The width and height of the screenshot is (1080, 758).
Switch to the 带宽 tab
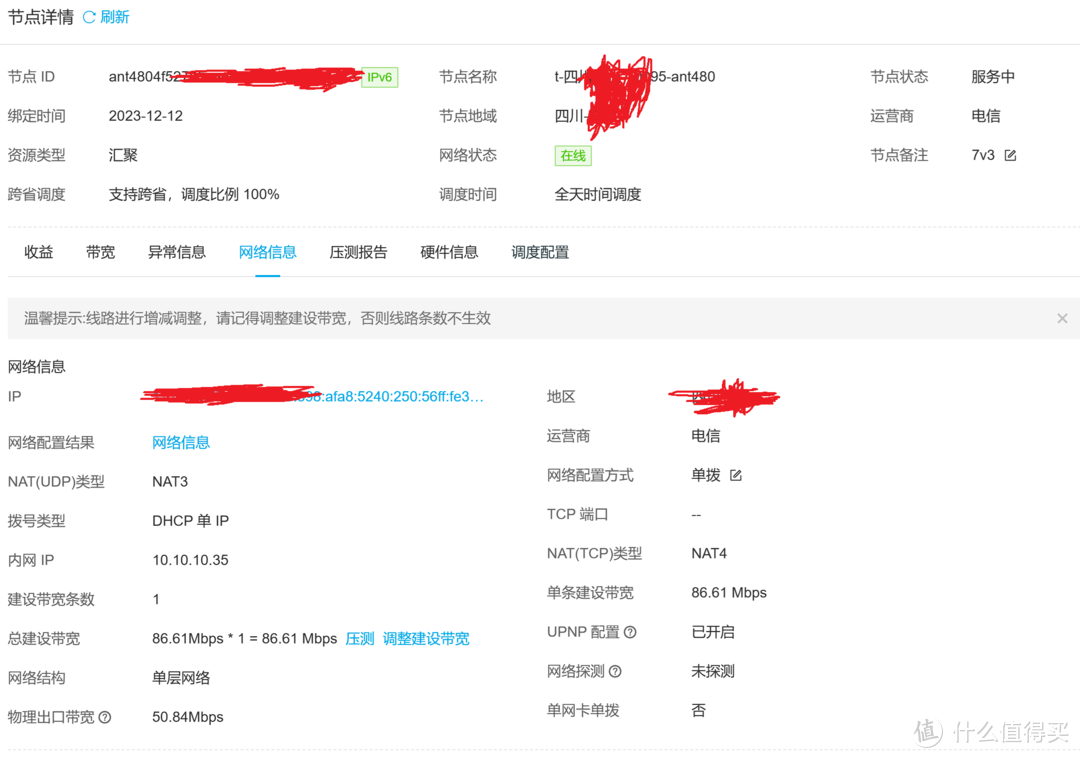[100, 252]
